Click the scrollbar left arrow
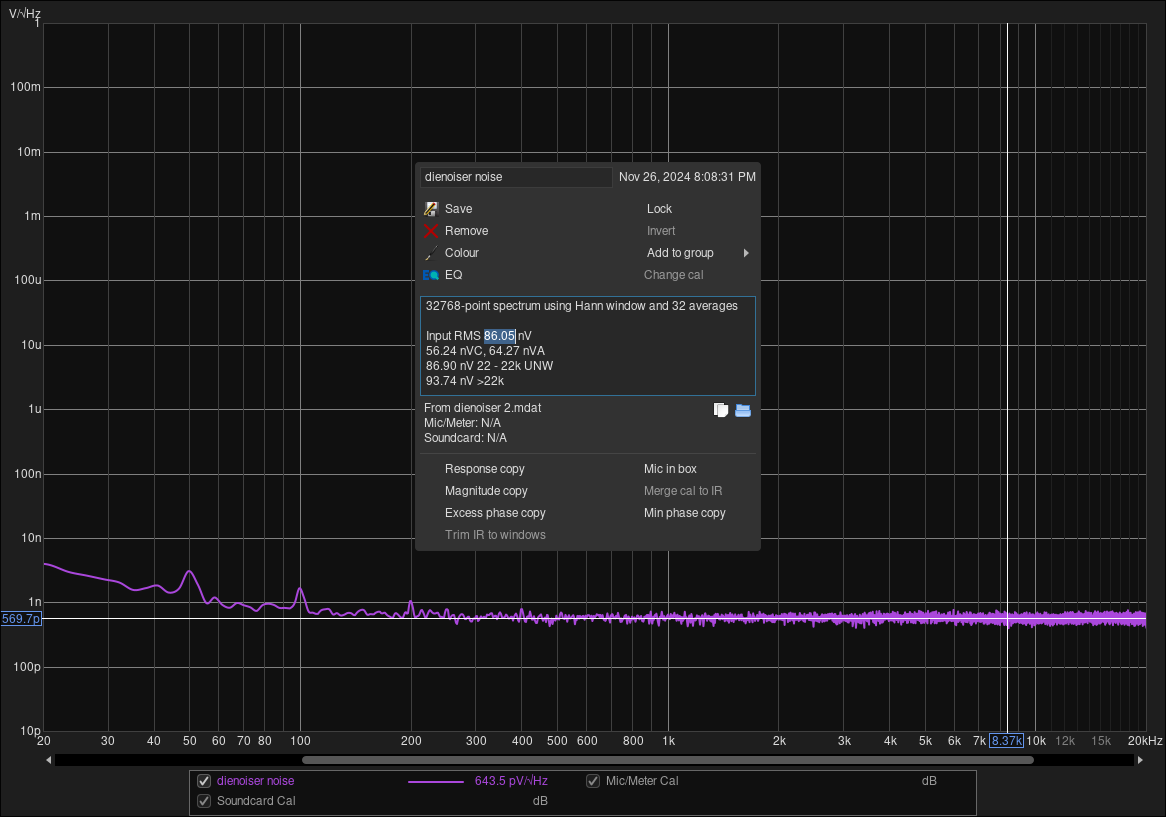The image size is (1166, 817). click(48, 760)
